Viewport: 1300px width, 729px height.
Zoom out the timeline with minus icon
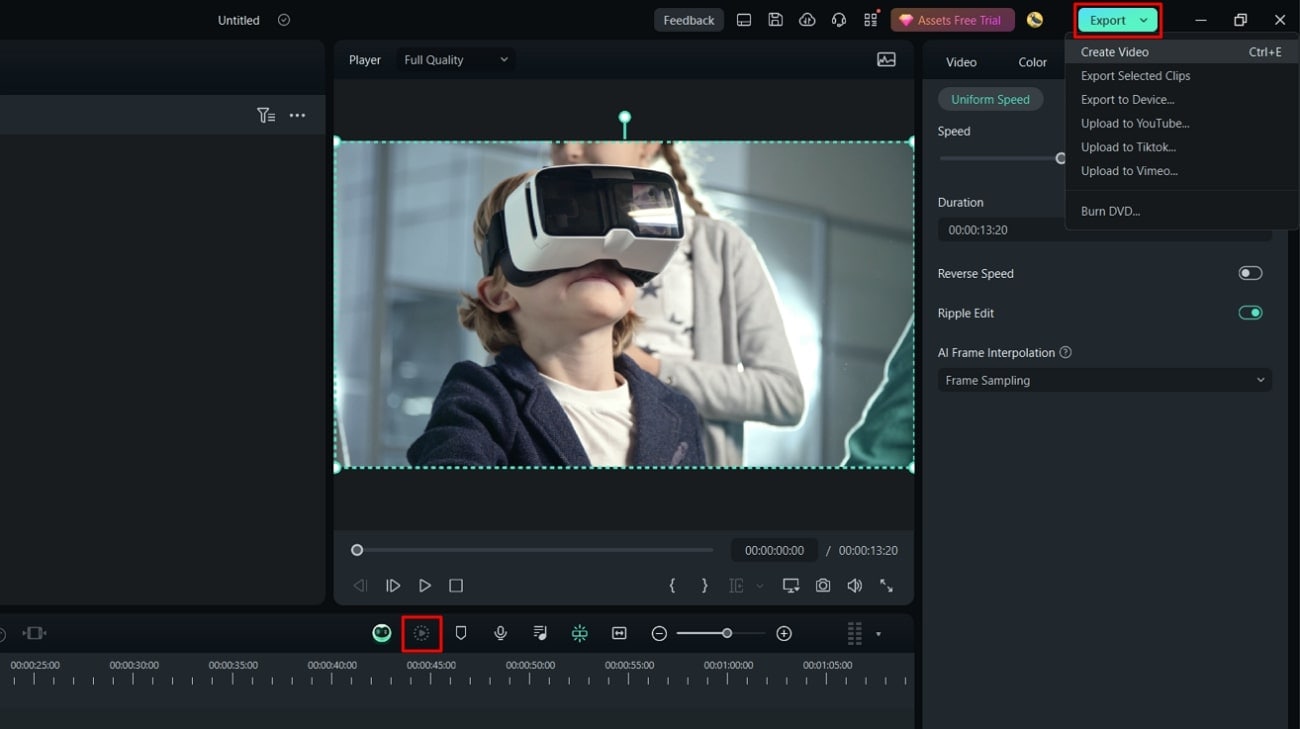point(659,633)
